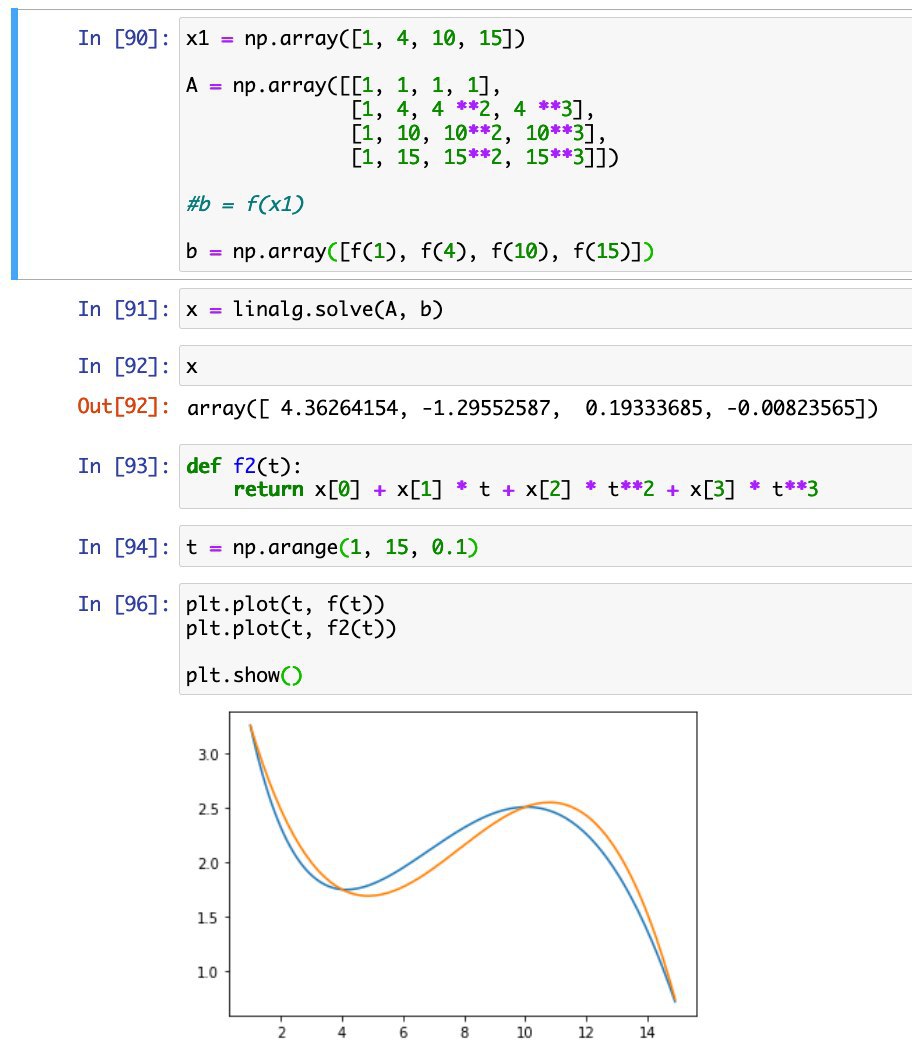Click the In [92] cell containing x

point(545,366)
